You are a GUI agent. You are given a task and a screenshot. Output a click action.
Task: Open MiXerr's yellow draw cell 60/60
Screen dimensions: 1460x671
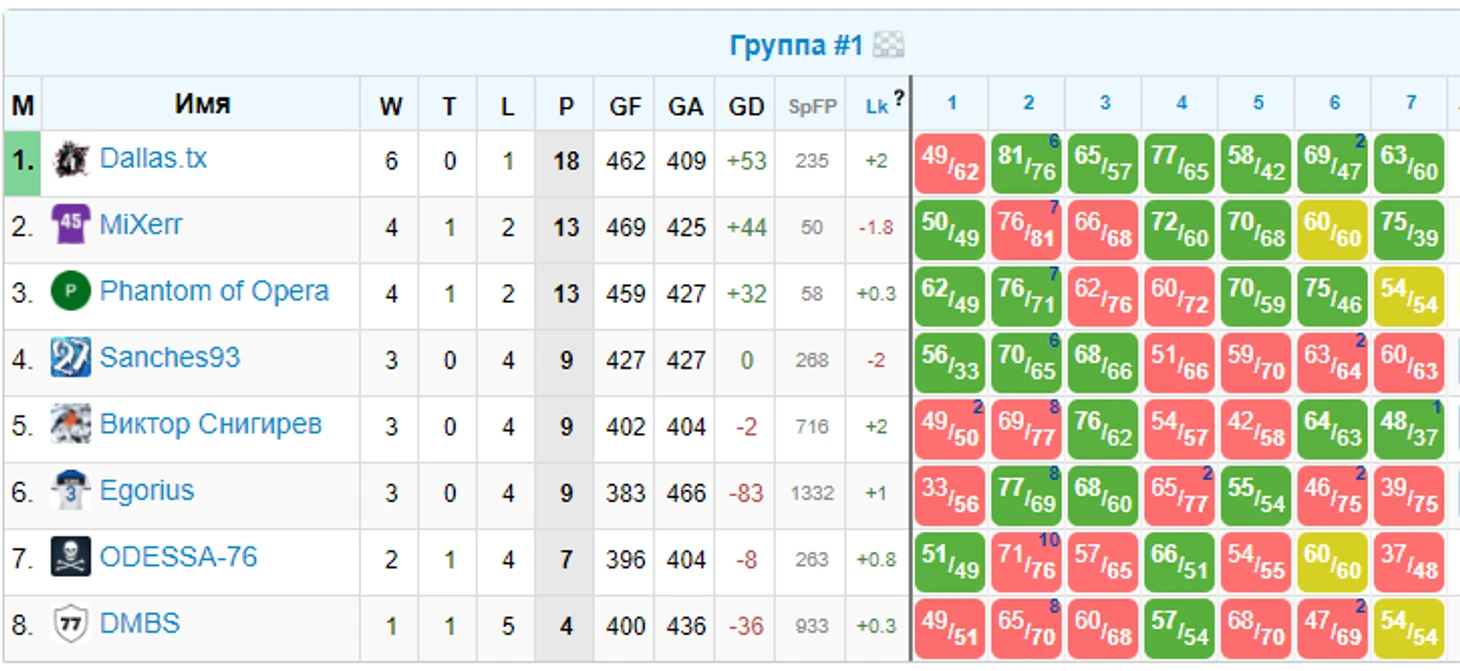(x=1333, y=230)
